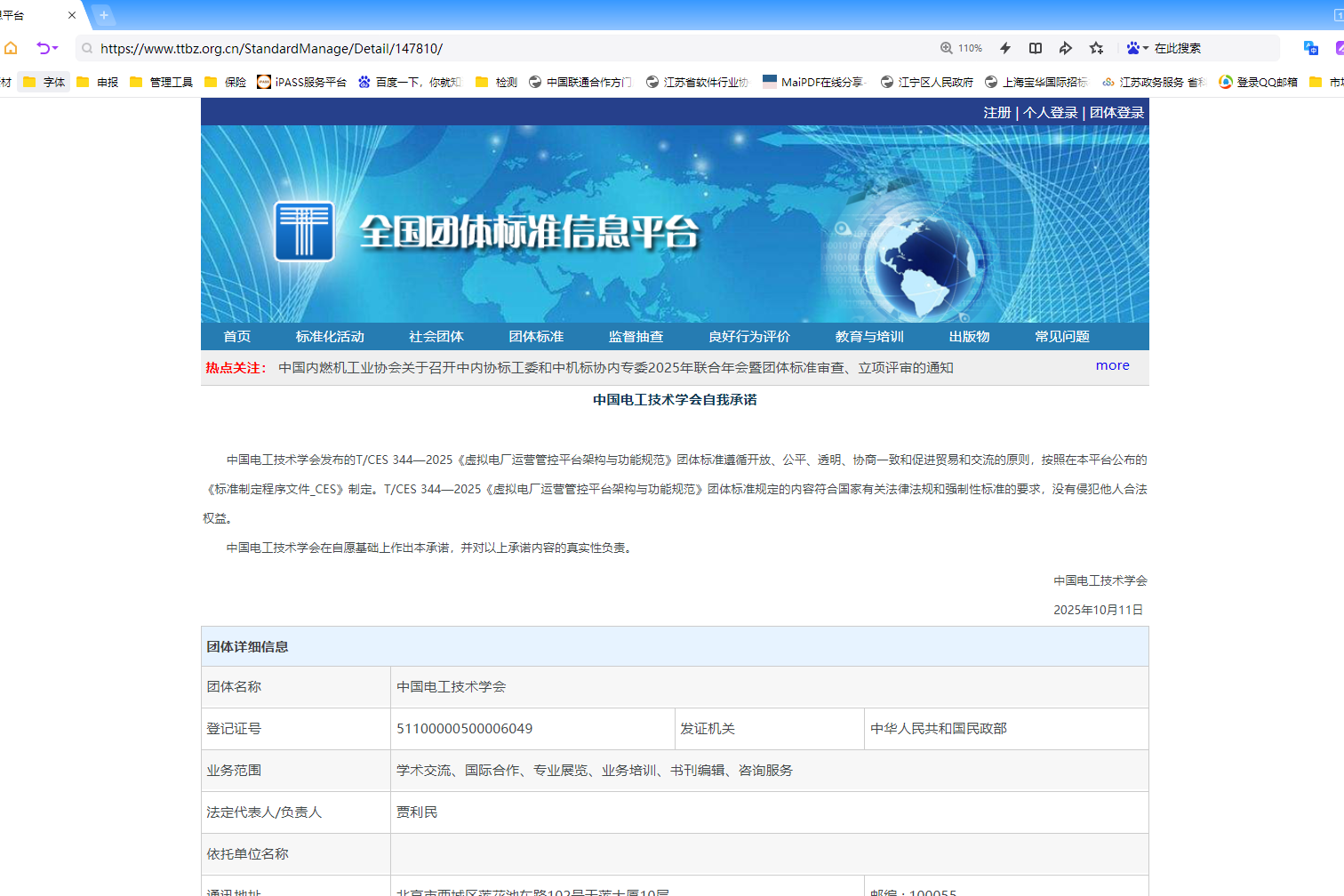The image size is (1344, 896).
Task: Open the iPASS服务平台 bookmark icon
Action: coord(263,81)
